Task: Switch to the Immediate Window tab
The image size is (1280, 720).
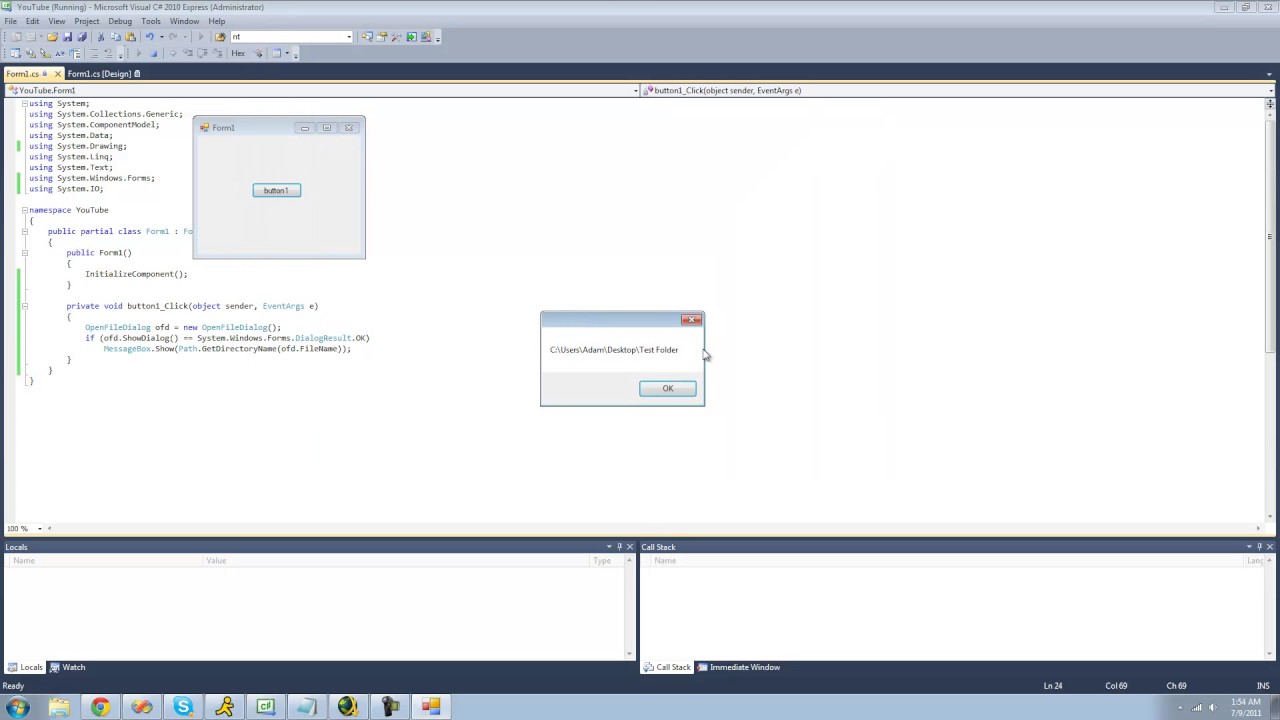Action: [x=739, y=667]
